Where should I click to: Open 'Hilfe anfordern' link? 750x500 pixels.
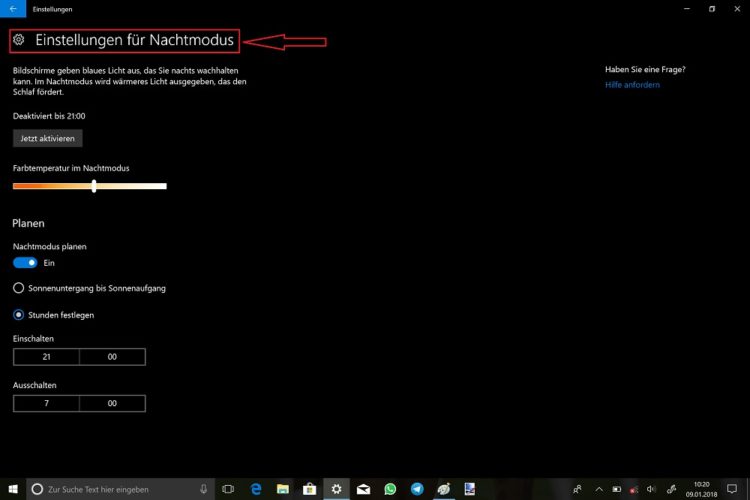[632, 85]
